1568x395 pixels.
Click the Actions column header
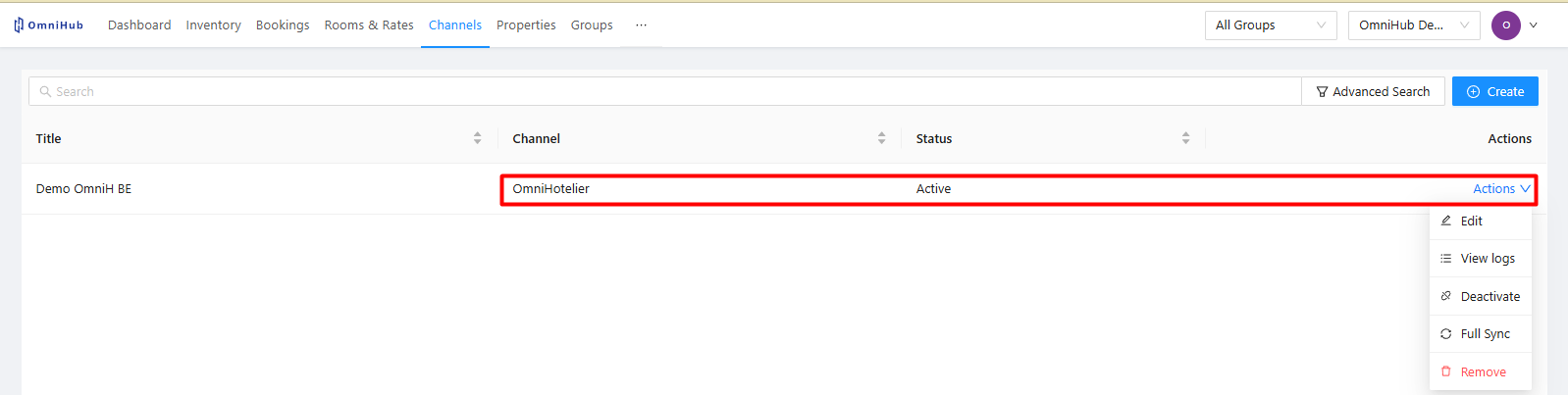pos(1509,138)
